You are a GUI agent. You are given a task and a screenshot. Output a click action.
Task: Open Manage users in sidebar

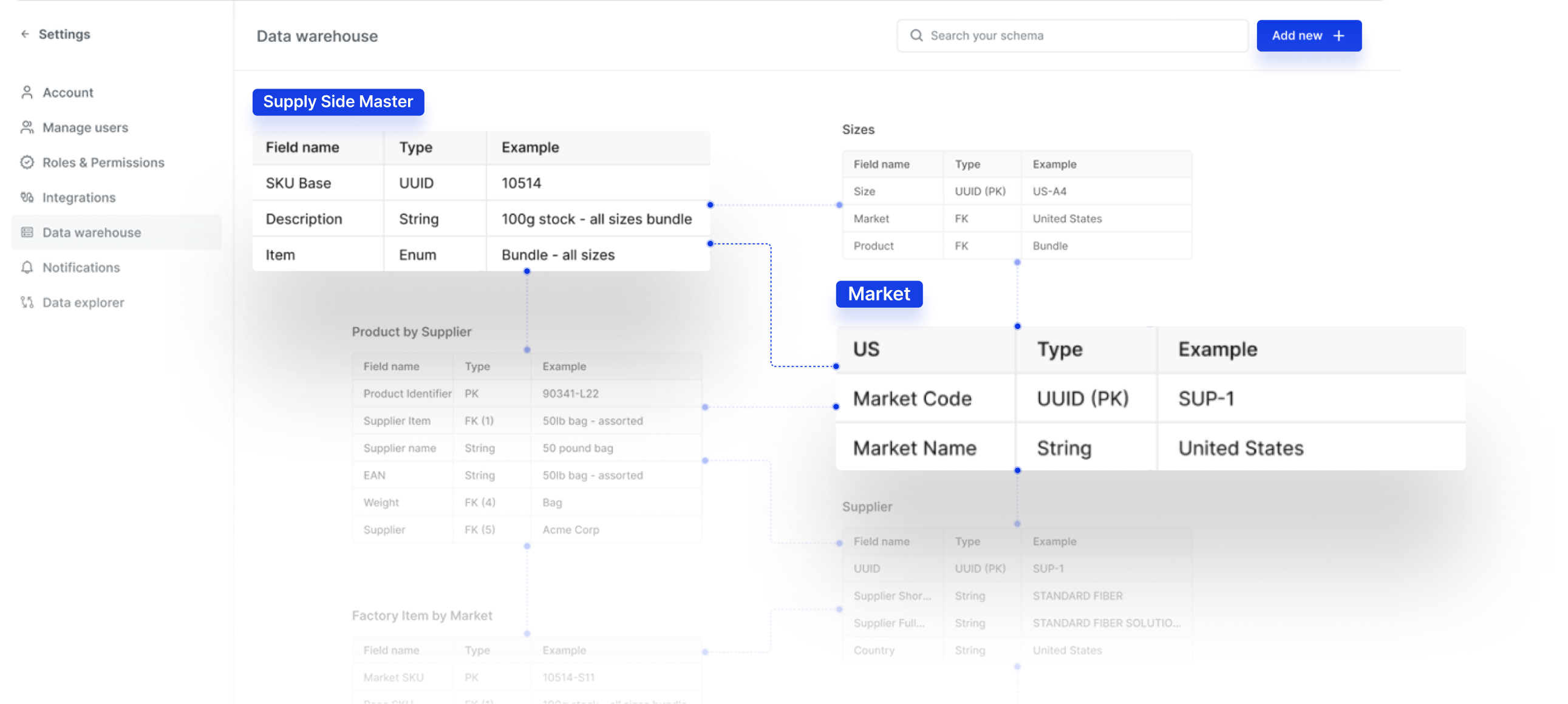point(85,127)
